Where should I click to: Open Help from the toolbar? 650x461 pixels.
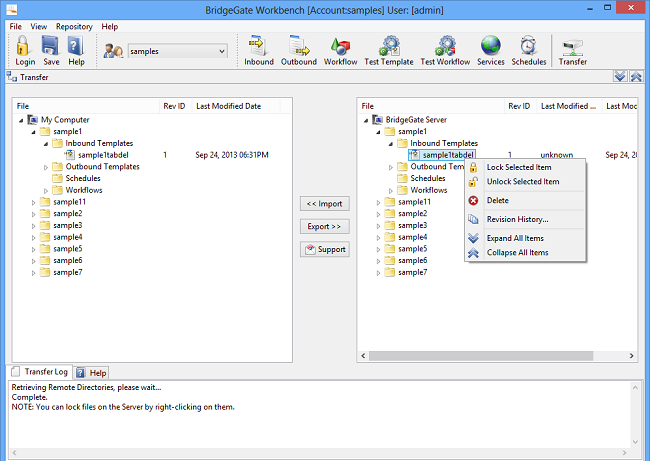pyautogui.click(x=76, y=51)
